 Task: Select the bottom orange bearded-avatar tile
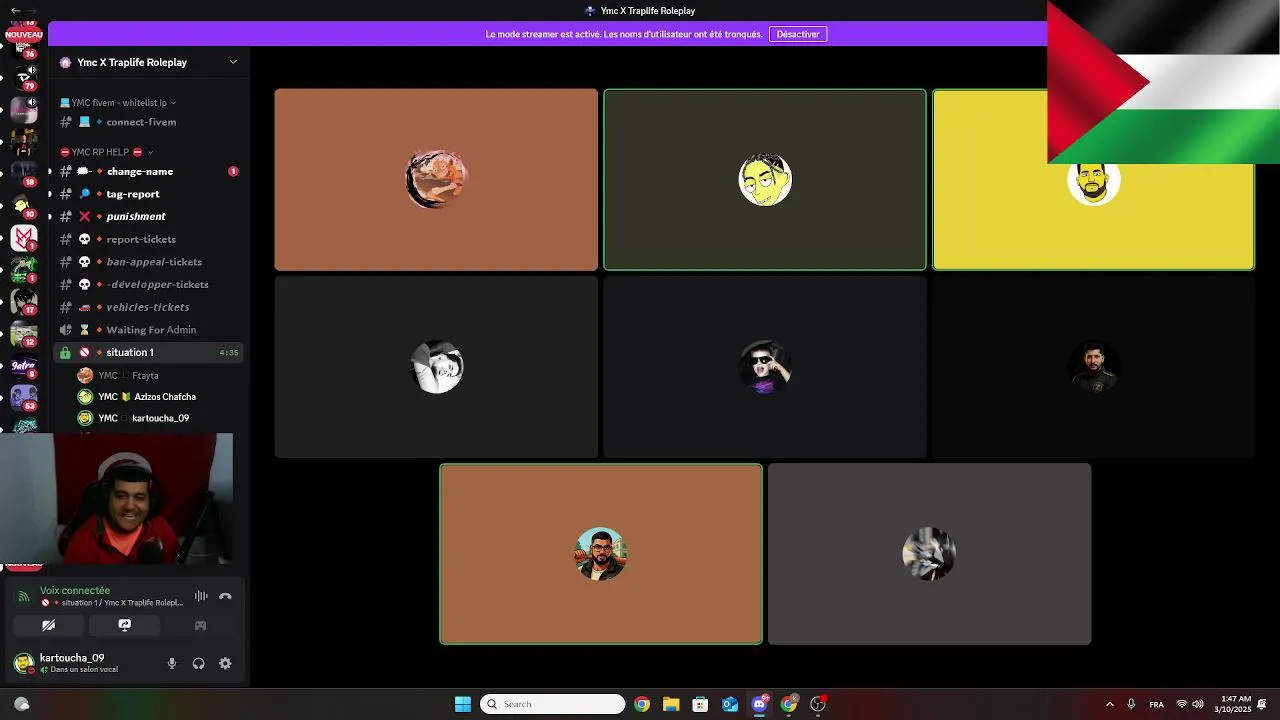coord(601,554)
